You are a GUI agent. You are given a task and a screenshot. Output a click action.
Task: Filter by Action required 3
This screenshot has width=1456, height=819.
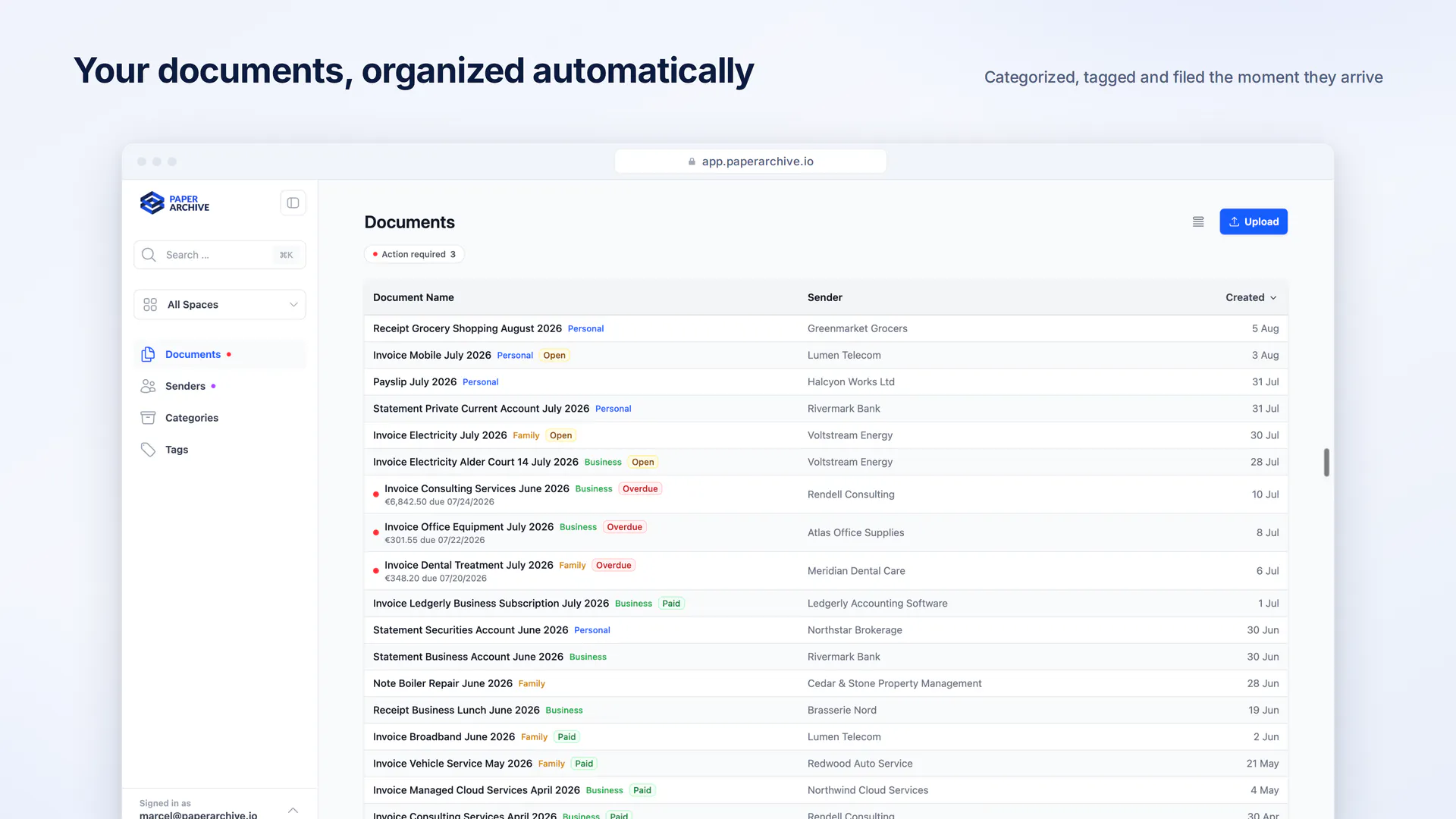(414, 255)
